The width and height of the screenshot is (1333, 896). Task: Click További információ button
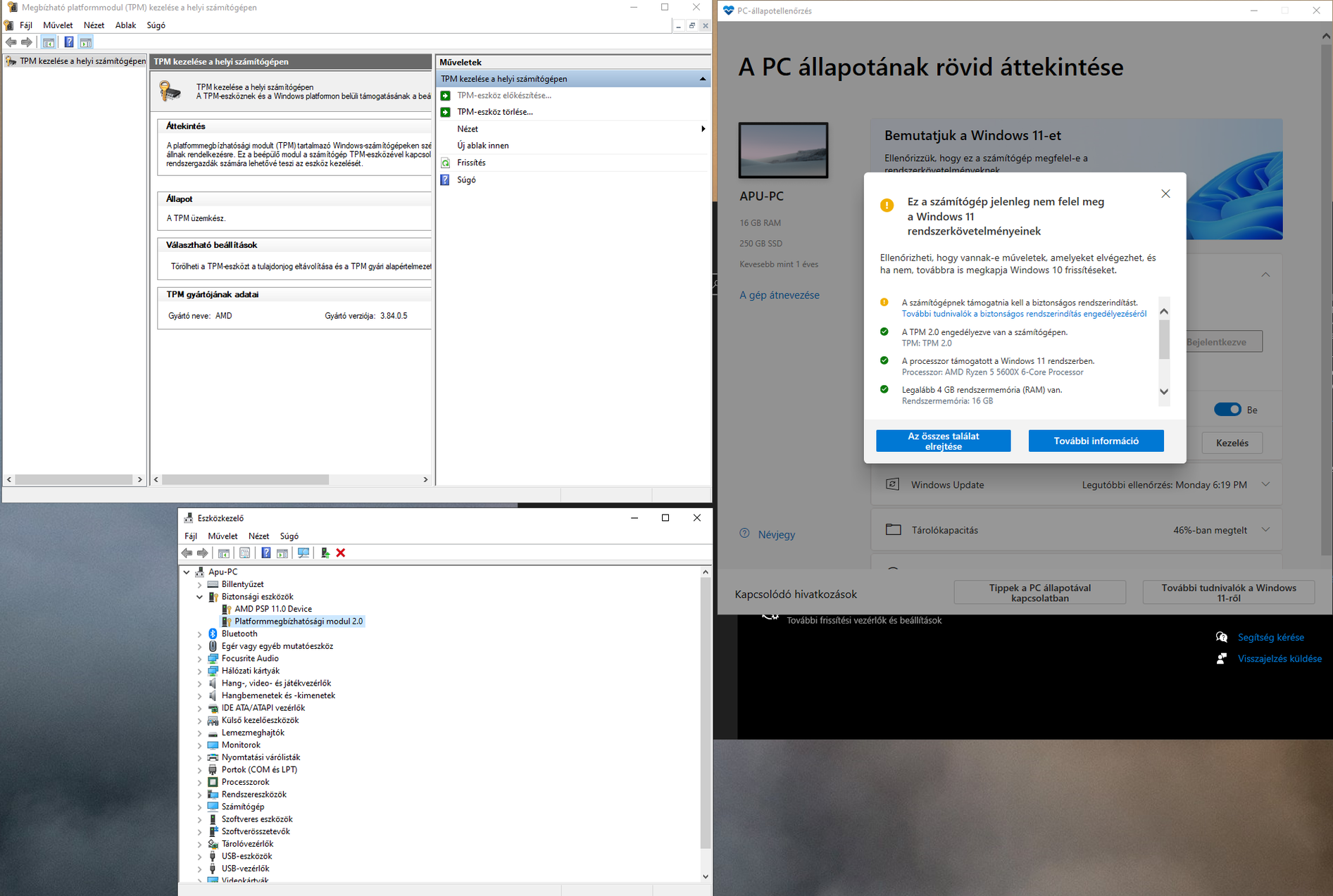(x=1096, y=441)
